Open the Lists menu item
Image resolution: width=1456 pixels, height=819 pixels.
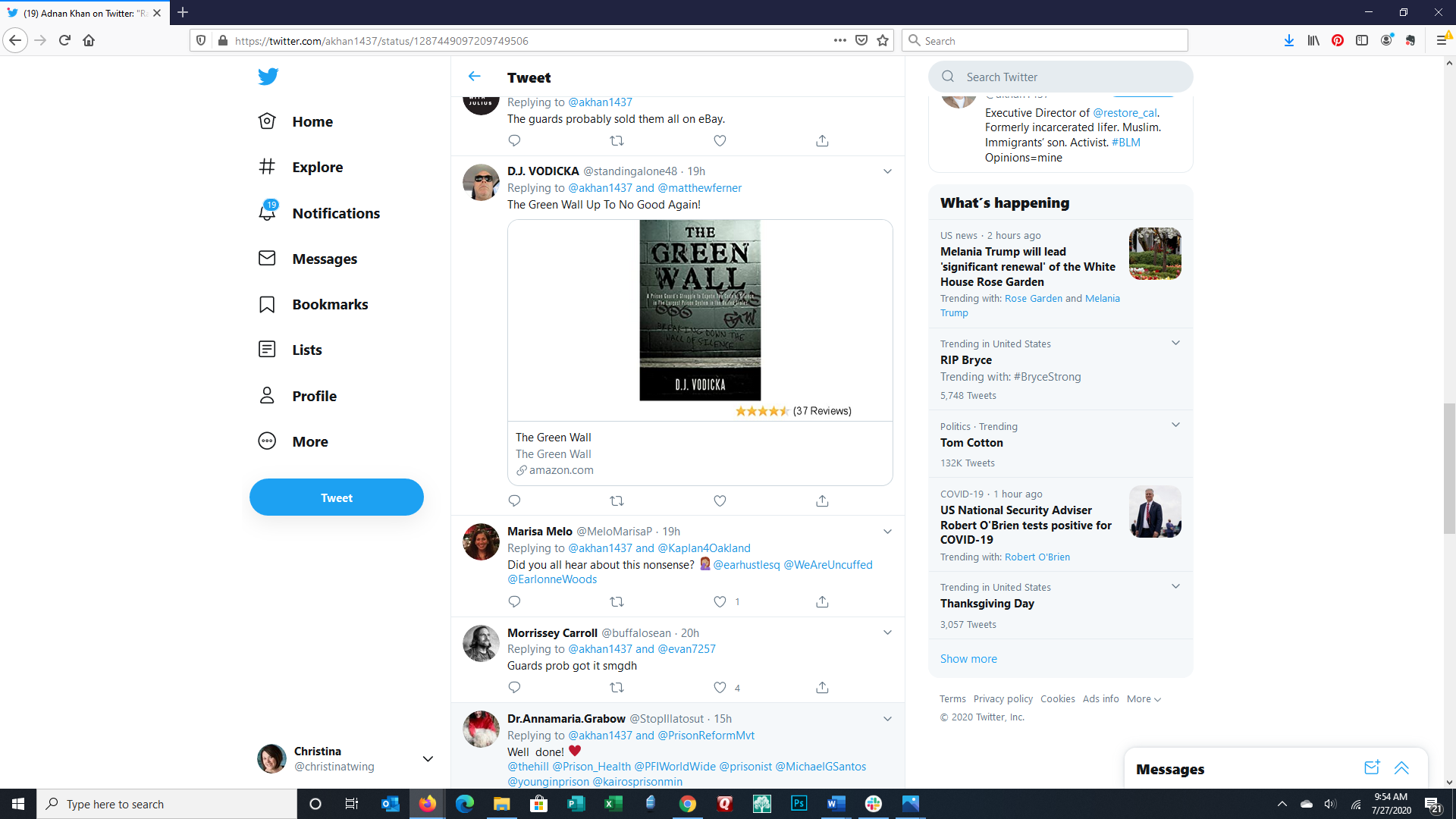click(306, 350)
